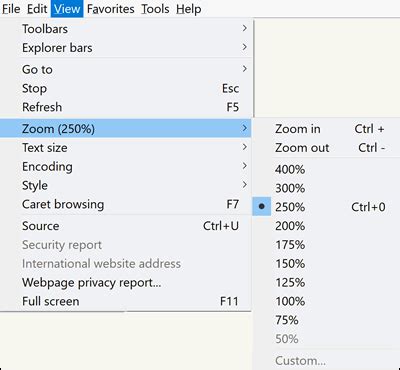Select the 250% radio bullet option

pyautogui.click(x=262, y=207)
